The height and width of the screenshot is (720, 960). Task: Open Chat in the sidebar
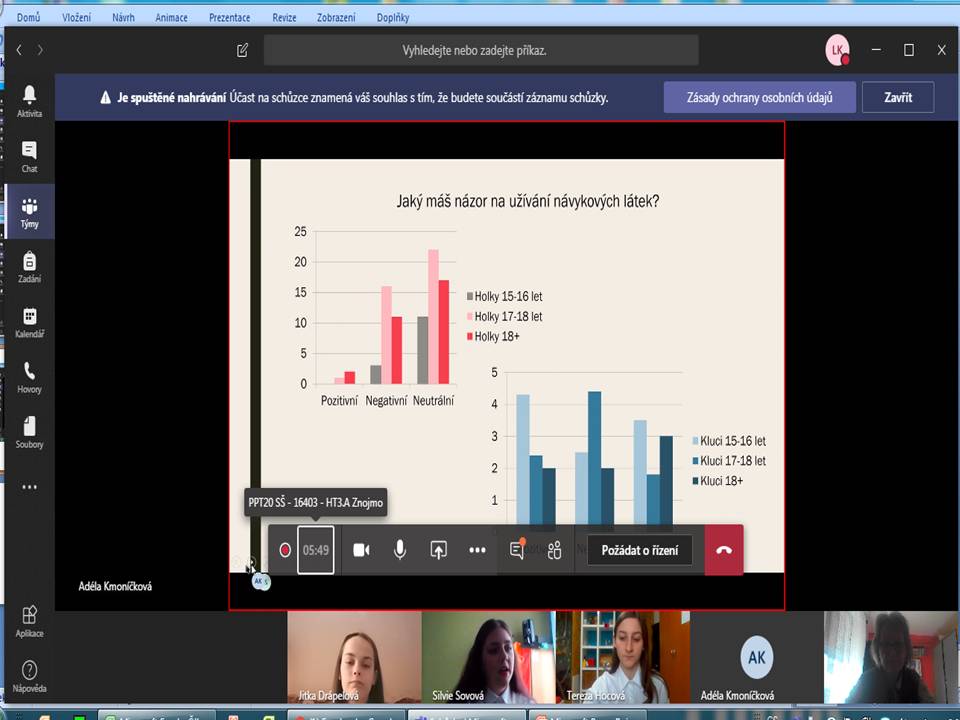coord(29,156)
